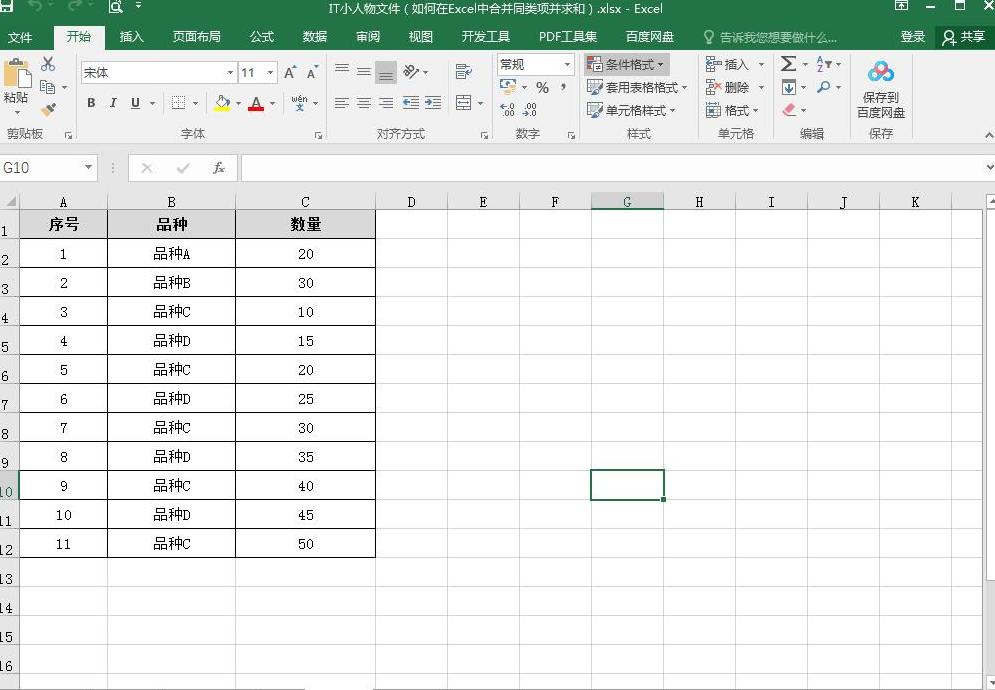Image resolution: width=995 pixels, height=690 pixels.
Task: Toggle align text left
Action: tap(342, 103)
